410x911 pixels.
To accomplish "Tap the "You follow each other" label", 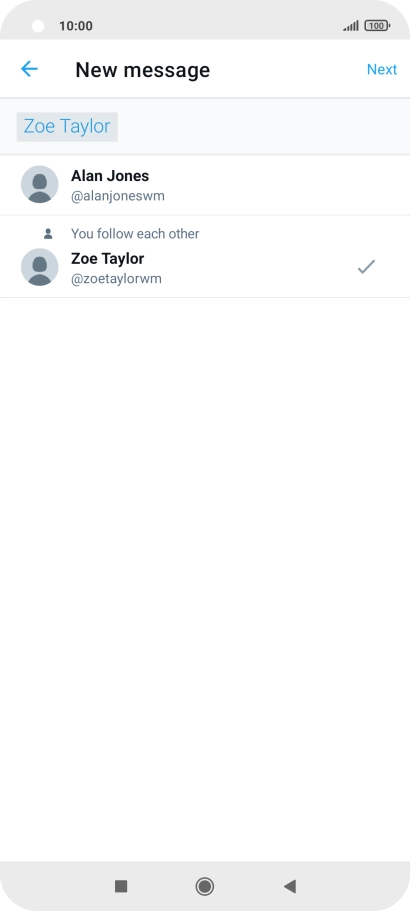I will click(x=135, y=234).
